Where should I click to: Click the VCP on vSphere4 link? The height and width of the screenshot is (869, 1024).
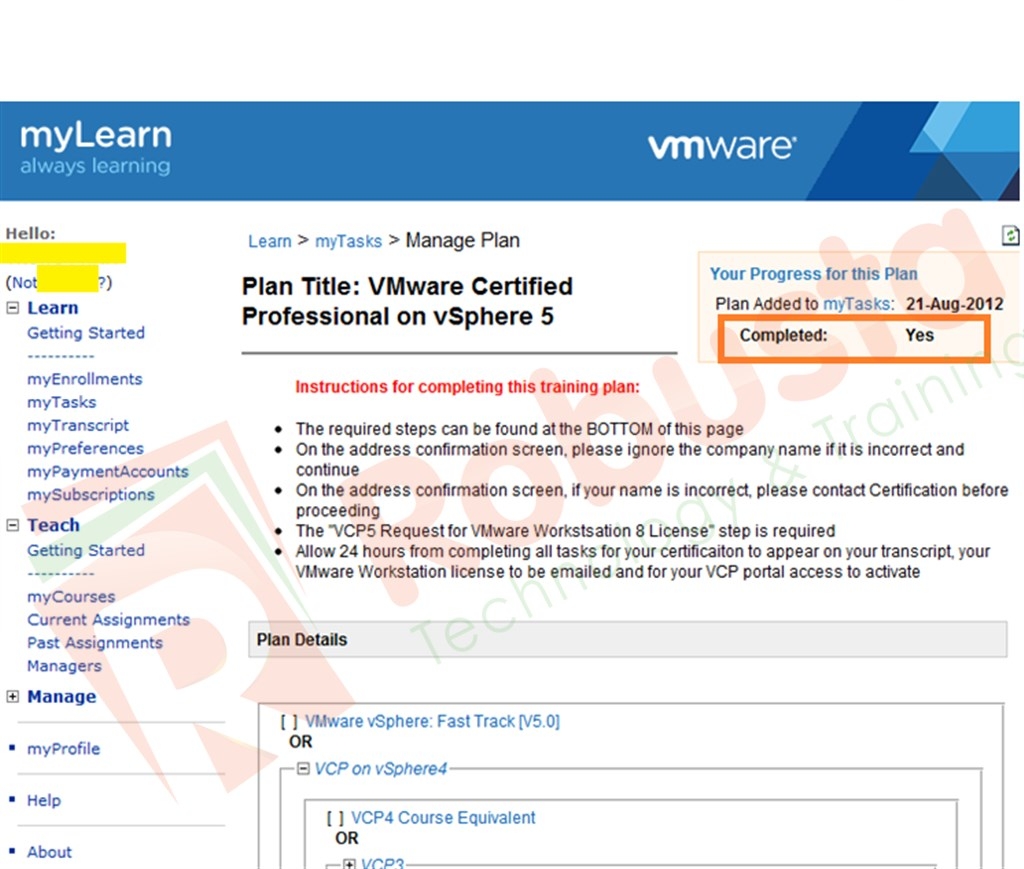tap(381, 768)
